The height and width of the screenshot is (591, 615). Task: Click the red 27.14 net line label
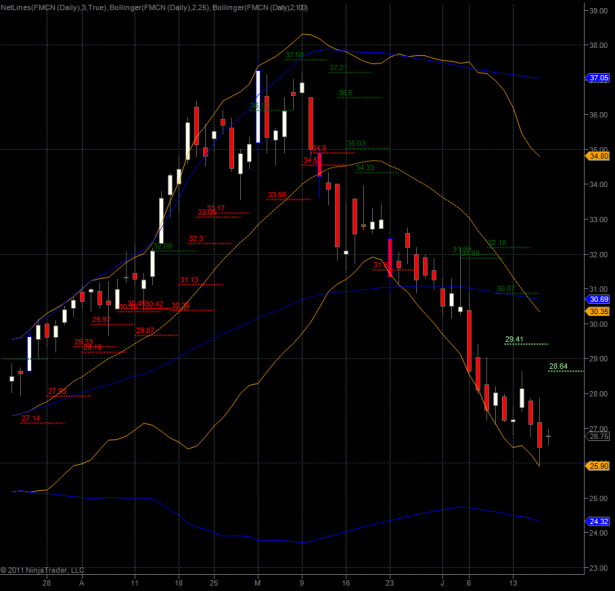pos(31,418)
